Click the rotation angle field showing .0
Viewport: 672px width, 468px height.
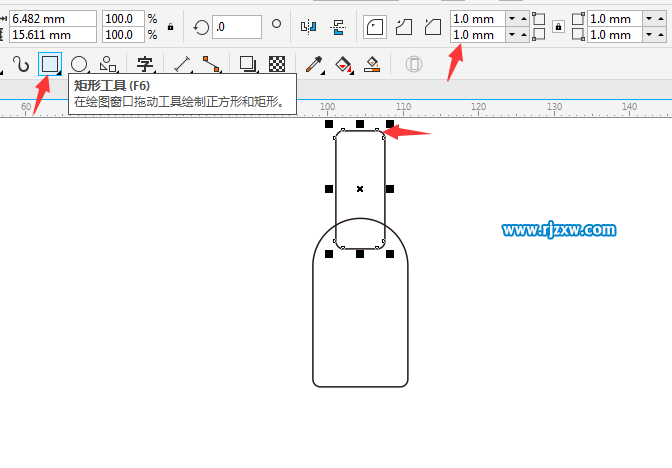237,27
